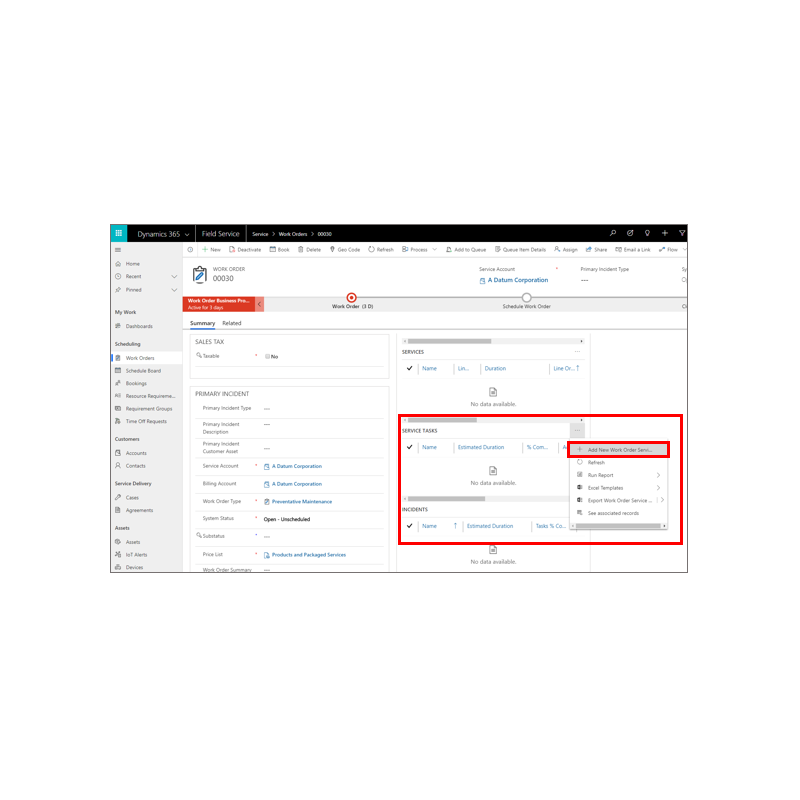Click the Work Orders breadcrumb link
Screen dimensions: 800x800
click(x=293, y=234)
